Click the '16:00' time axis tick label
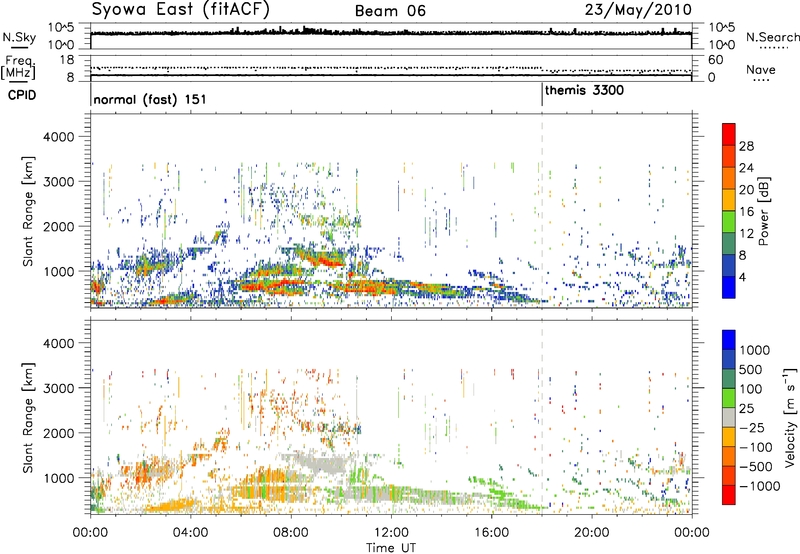 click(491, 533)
